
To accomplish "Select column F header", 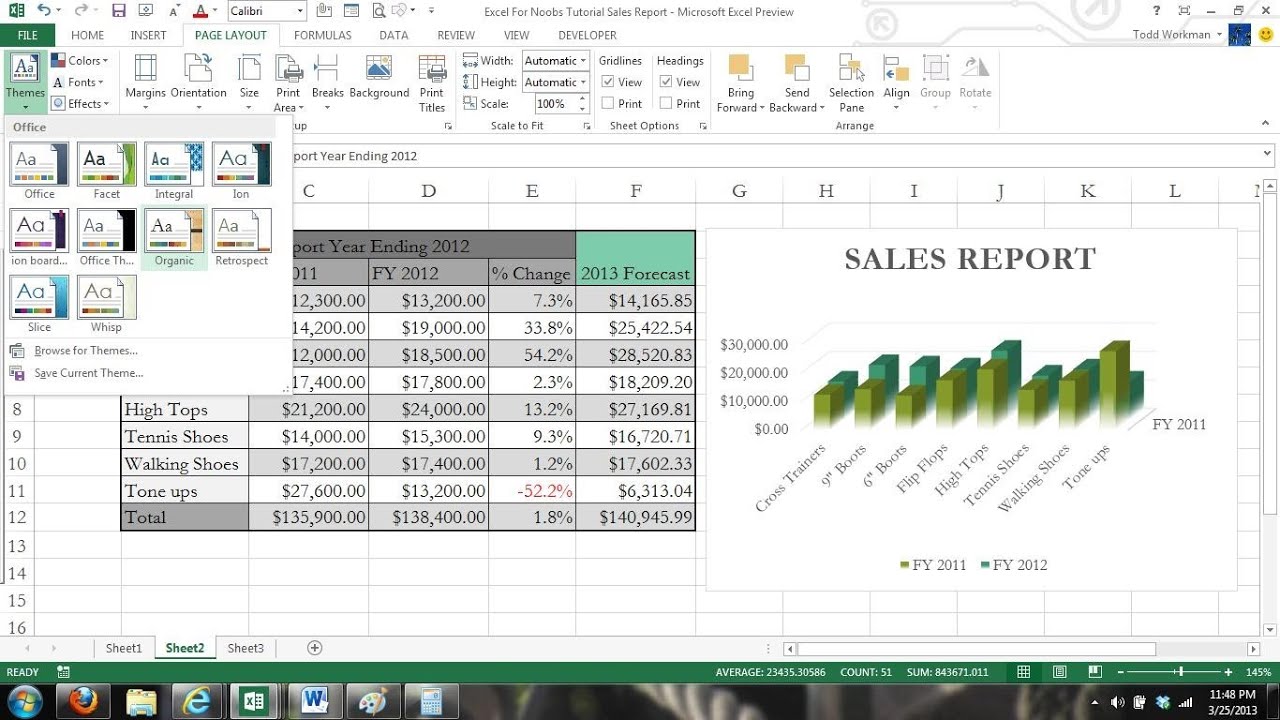I will [x=636, y=191].
